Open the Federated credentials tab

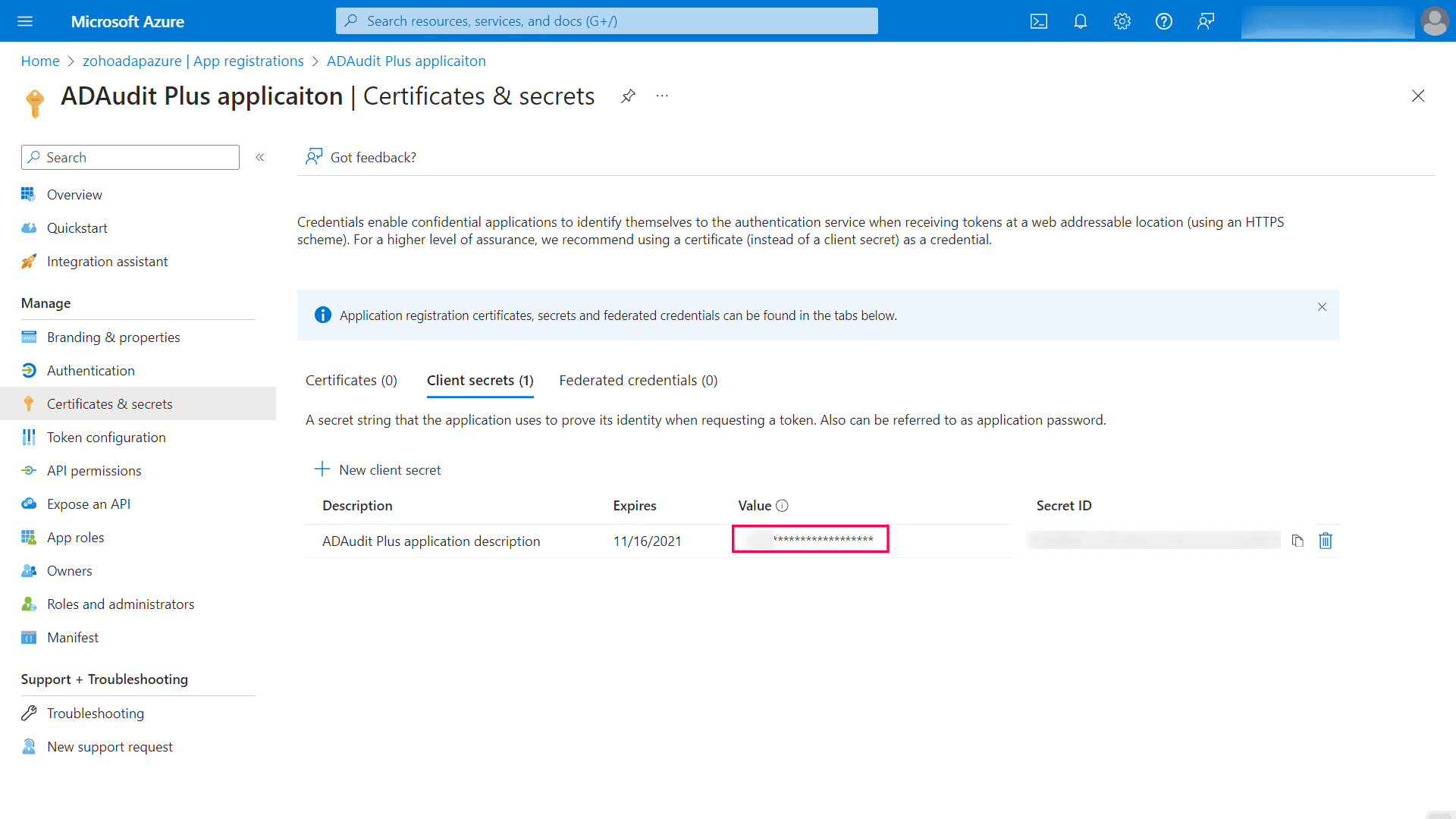638,380
